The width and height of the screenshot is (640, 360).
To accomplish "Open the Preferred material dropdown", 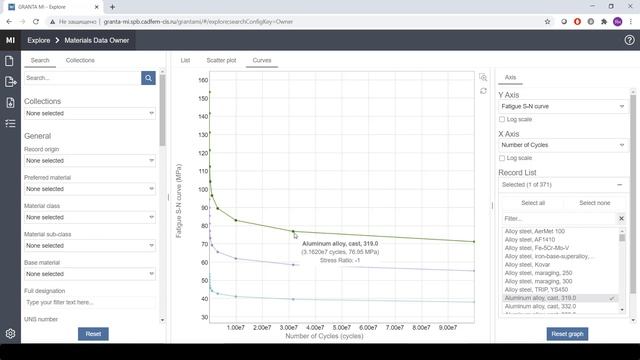I will (90, 189).
